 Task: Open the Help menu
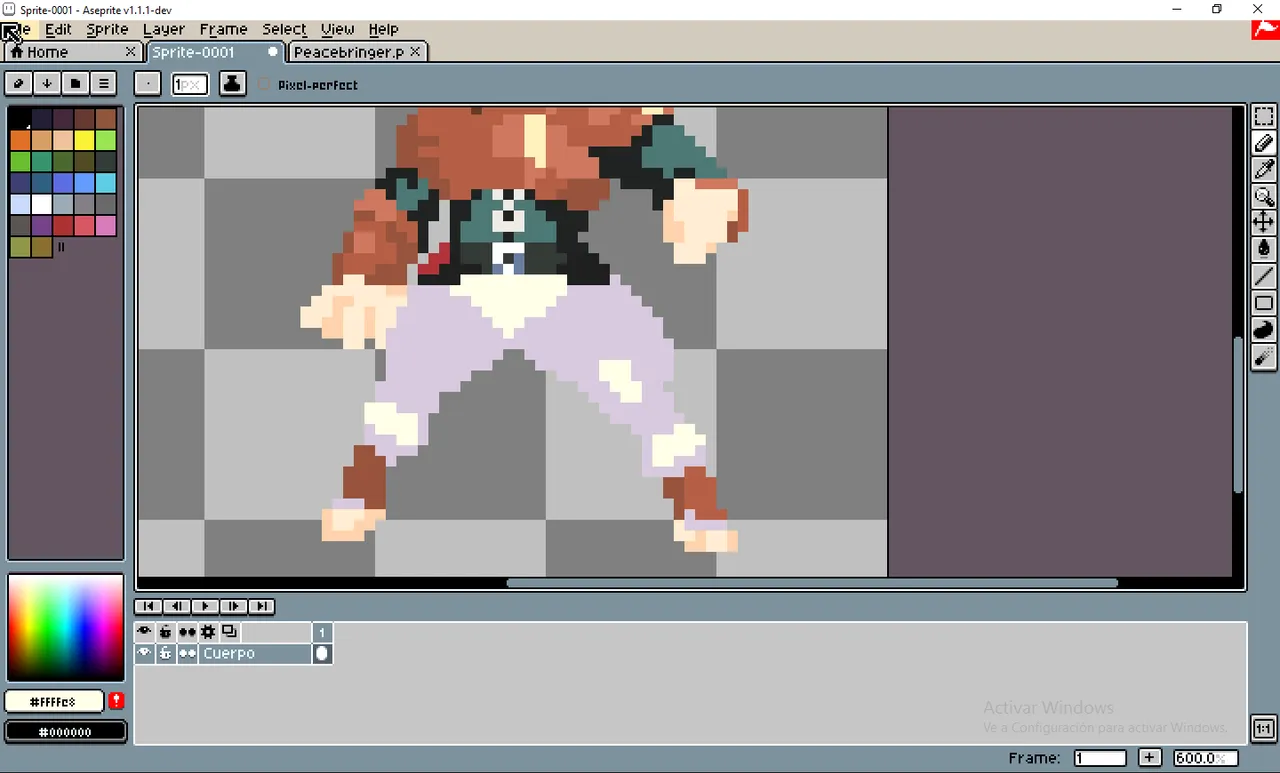[x=383, y=29]
